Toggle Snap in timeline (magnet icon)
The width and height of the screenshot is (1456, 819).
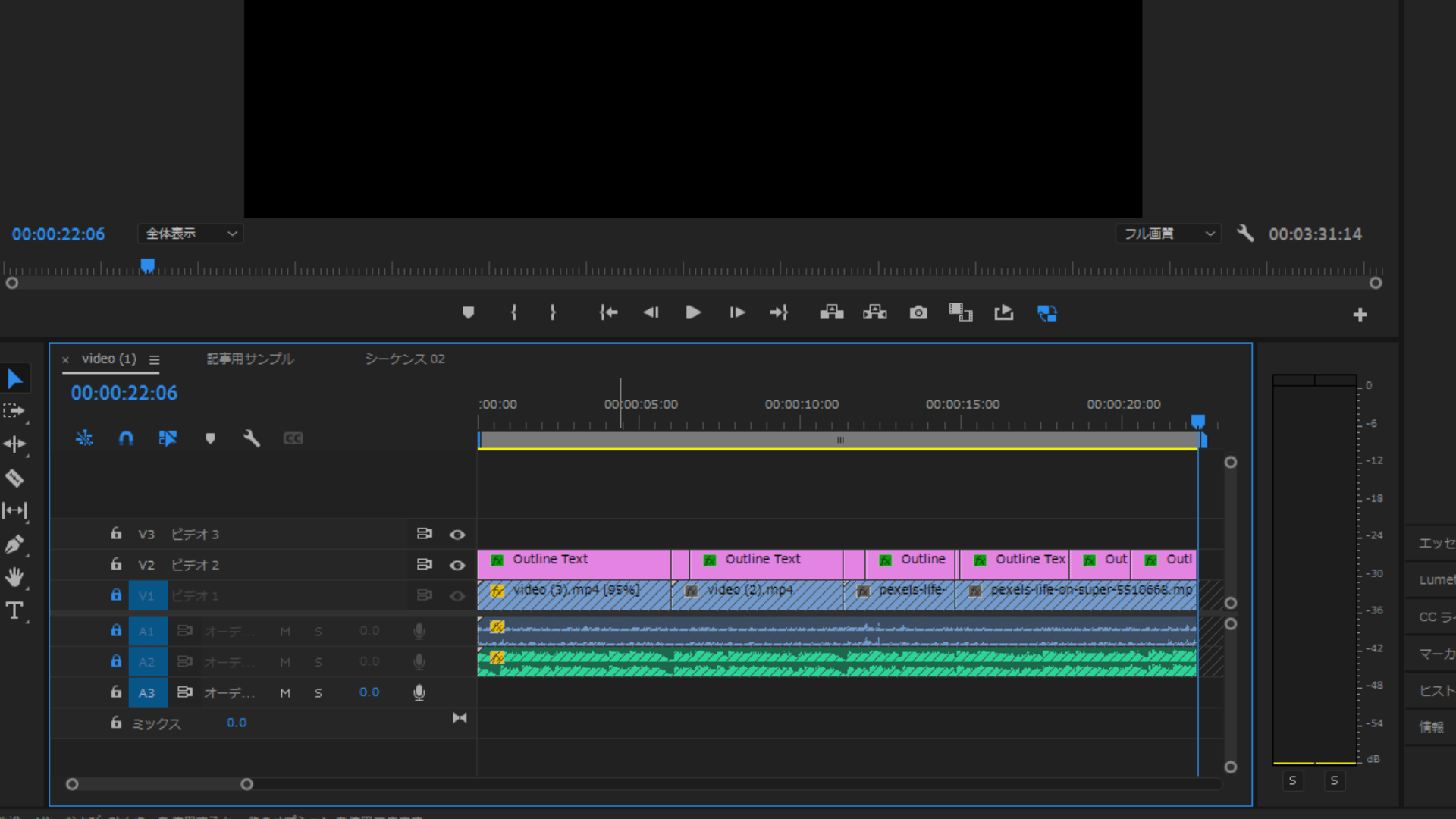click(126, 438)
